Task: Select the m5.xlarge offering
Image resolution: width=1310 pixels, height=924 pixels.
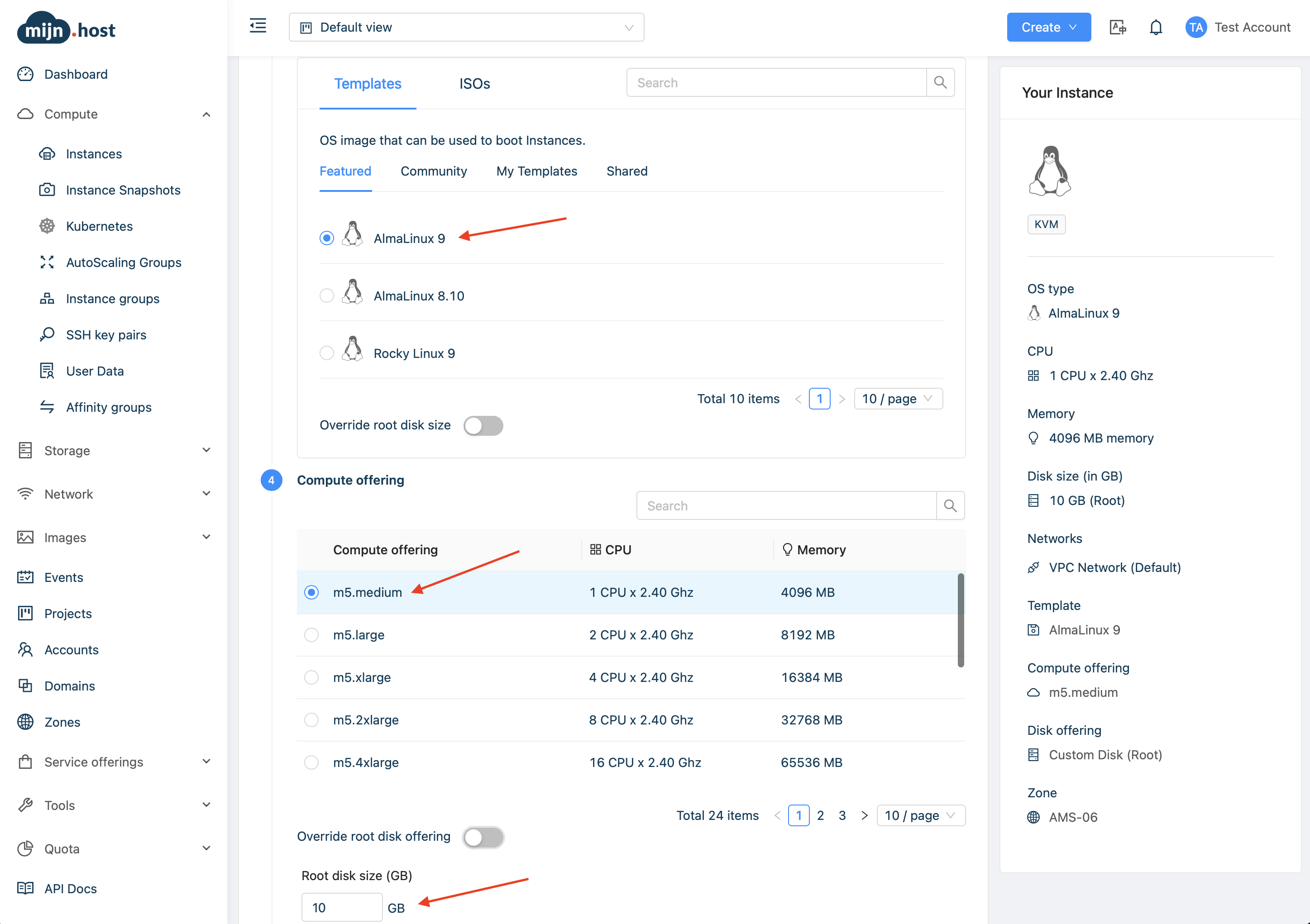Action: pyautogui.click(x=311, y=677)
